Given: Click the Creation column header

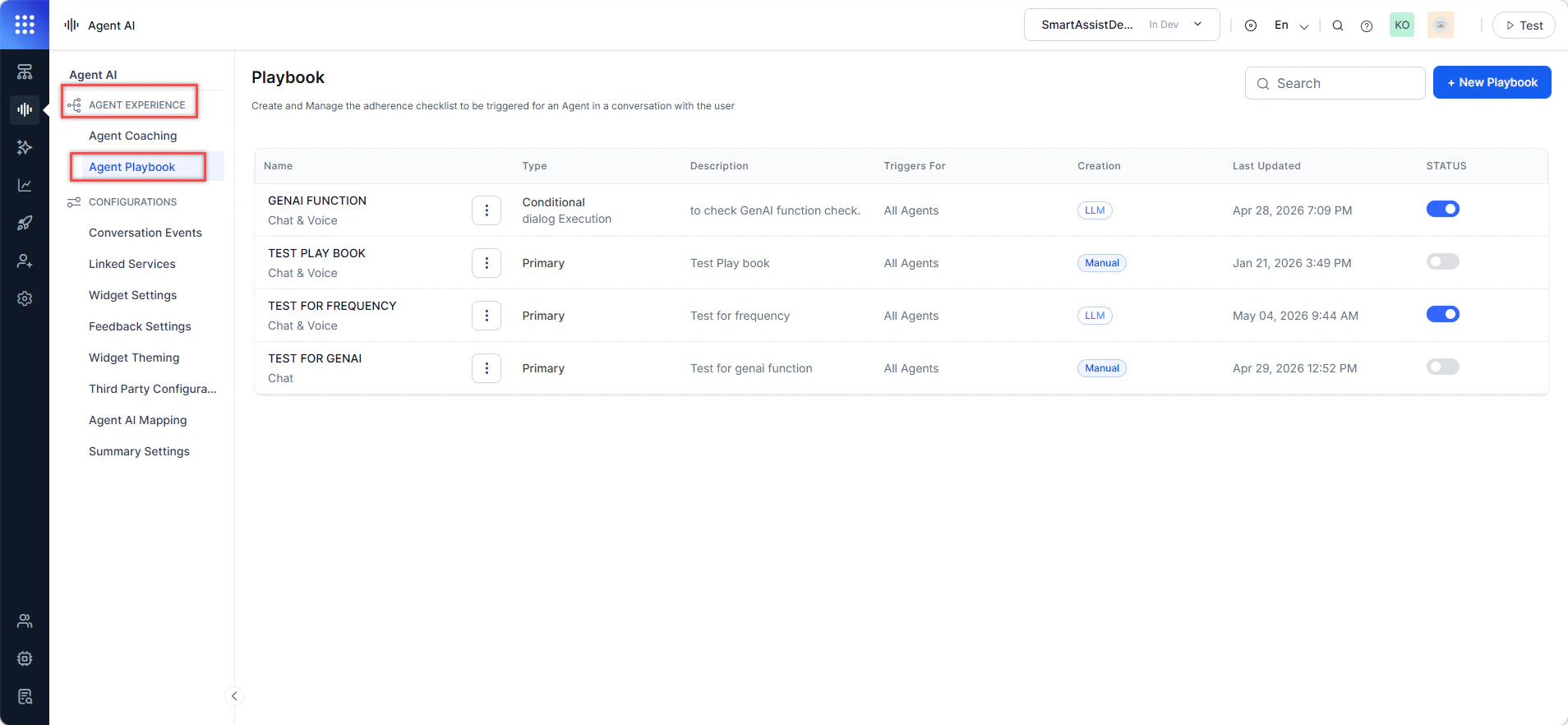Looking at the screenshot, I should [x=1099, y=166].
